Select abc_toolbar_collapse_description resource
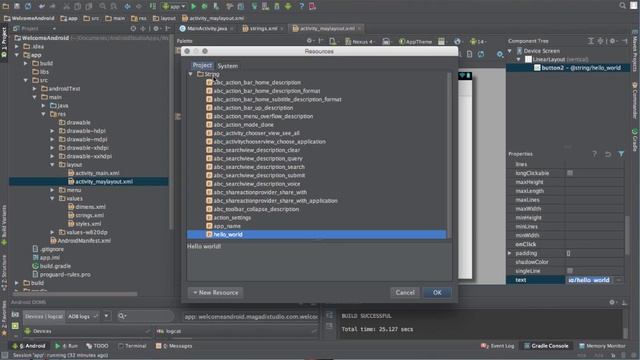The height and width of the screenshot is (360, 640). pos(256,209)
